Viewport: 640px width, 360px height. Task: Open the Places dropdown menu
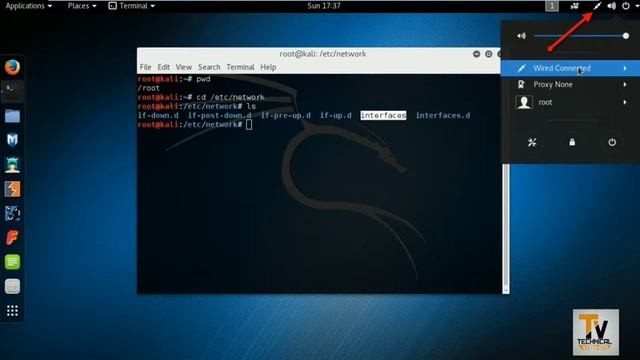tap(82, 6)
